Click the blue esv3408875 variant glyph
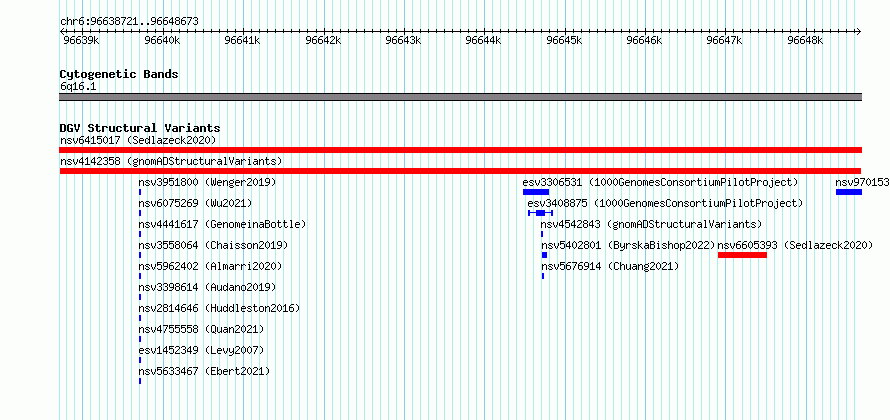 [x=540, y=213]
